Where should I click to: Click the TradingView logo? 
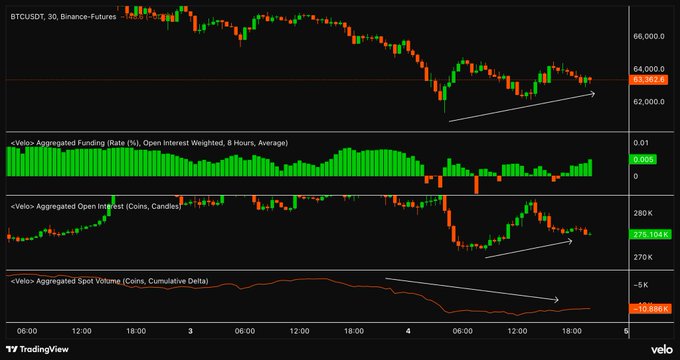(x=37, y=349)
